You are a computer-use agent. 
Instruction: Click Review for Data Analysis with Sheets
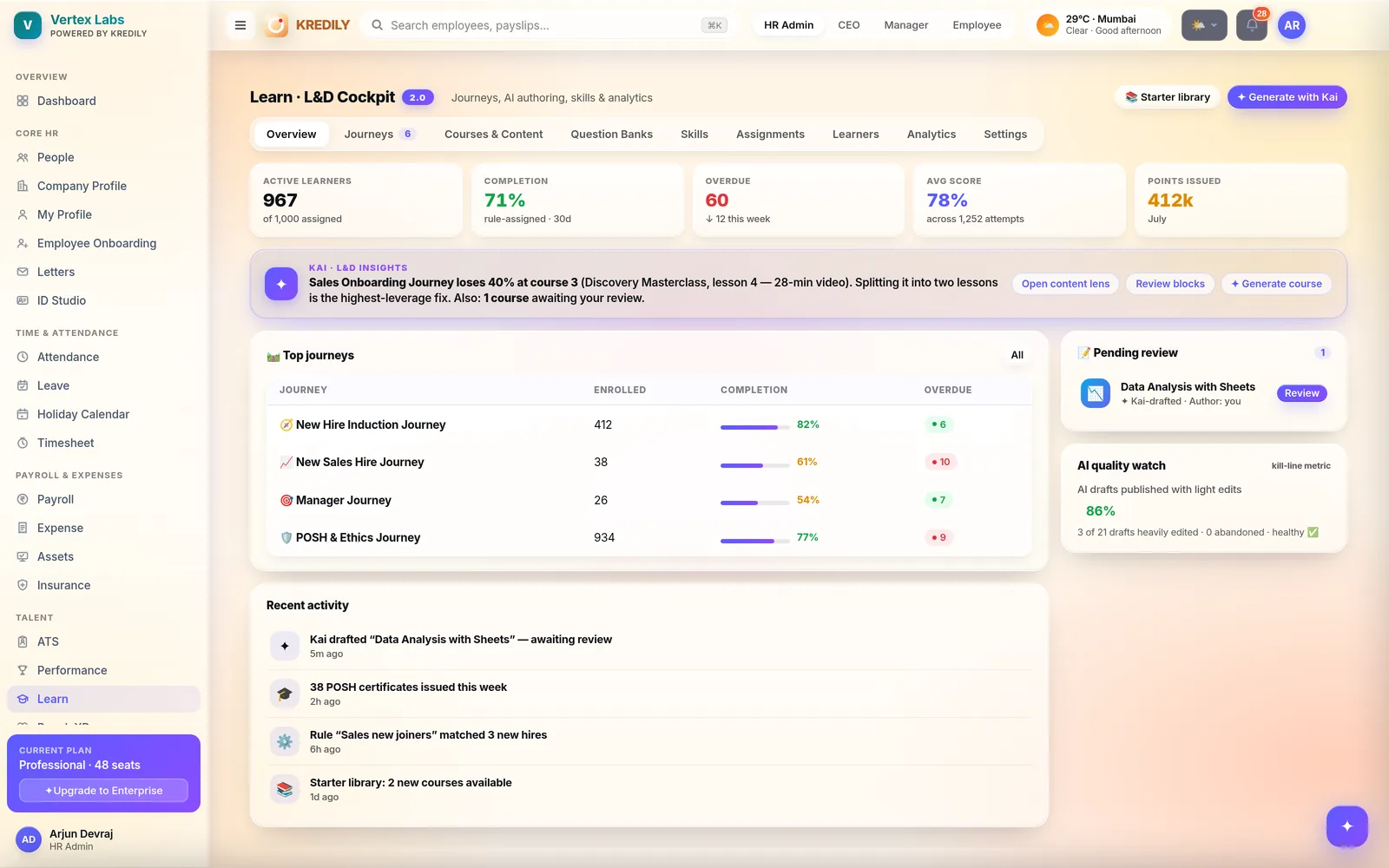tap(1302, 393)
